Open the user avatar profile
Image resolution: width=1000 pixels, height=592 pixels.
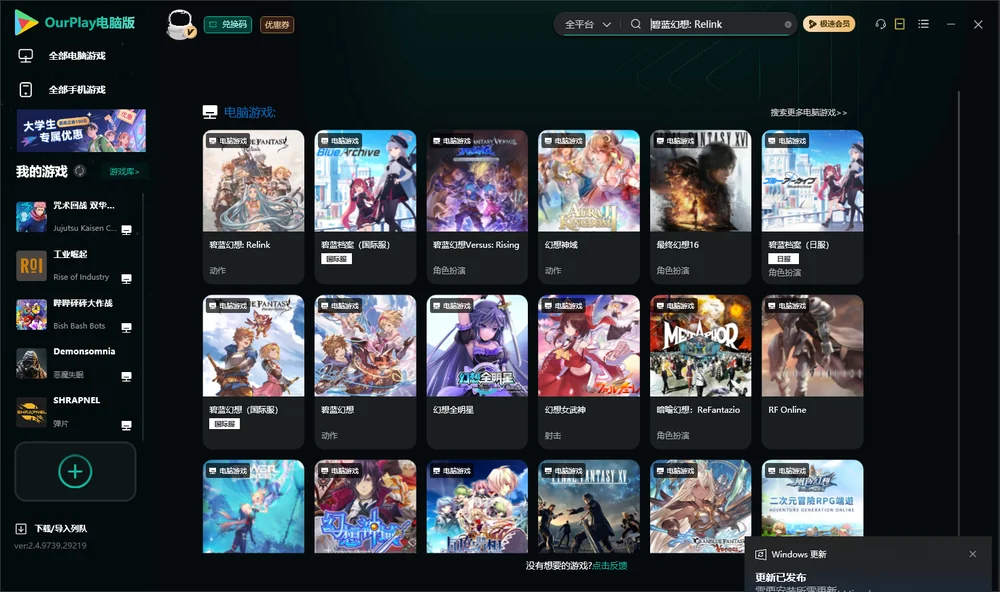coord(180,24)
